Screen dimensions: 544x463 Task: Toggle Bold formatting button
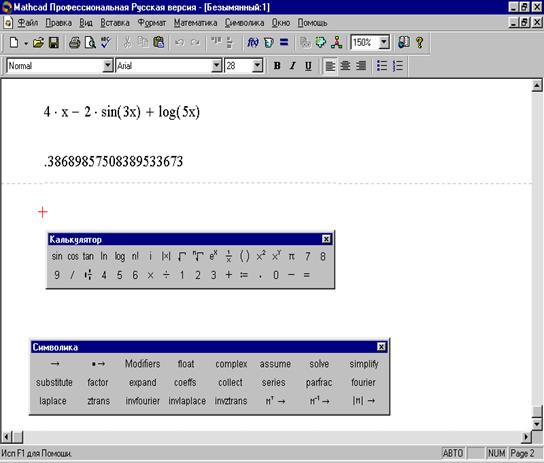coord(277,66)
